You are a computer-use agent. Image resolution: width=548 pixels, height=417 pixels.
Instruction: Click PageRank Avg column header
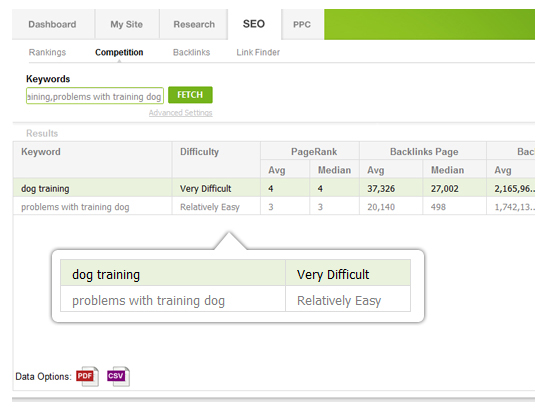(x=285, y=170)
